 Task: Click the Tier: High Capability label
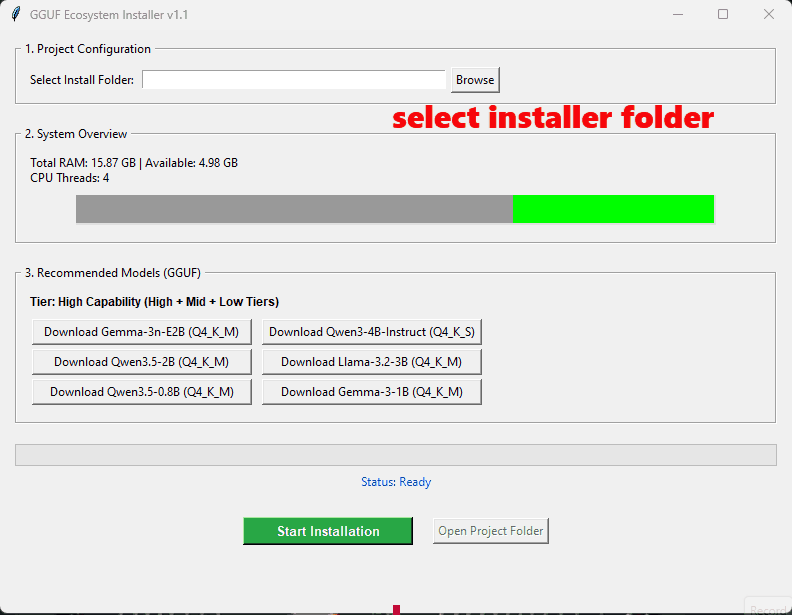(x=155, y=302)
